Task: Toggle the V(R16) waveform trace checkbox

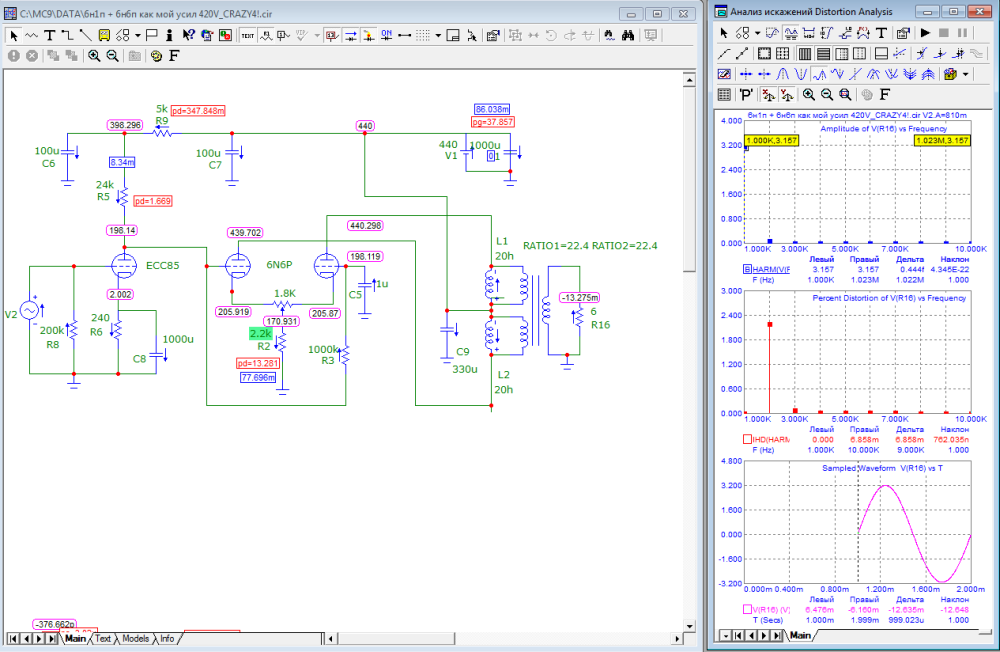Action: pyautogui.click(x=746, y=609)
